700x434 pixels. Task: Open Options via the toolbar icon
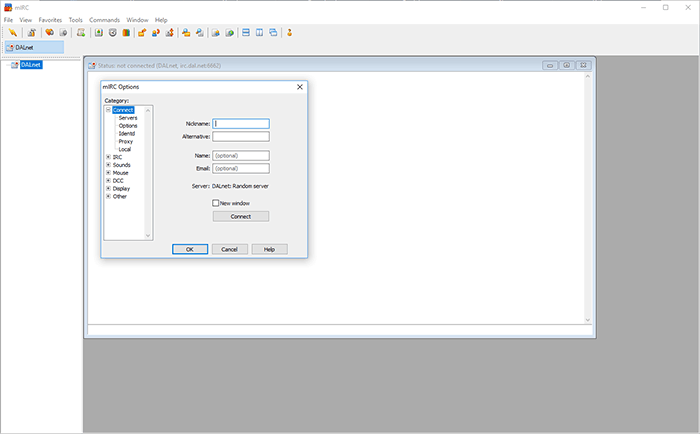tap(31, 33)
